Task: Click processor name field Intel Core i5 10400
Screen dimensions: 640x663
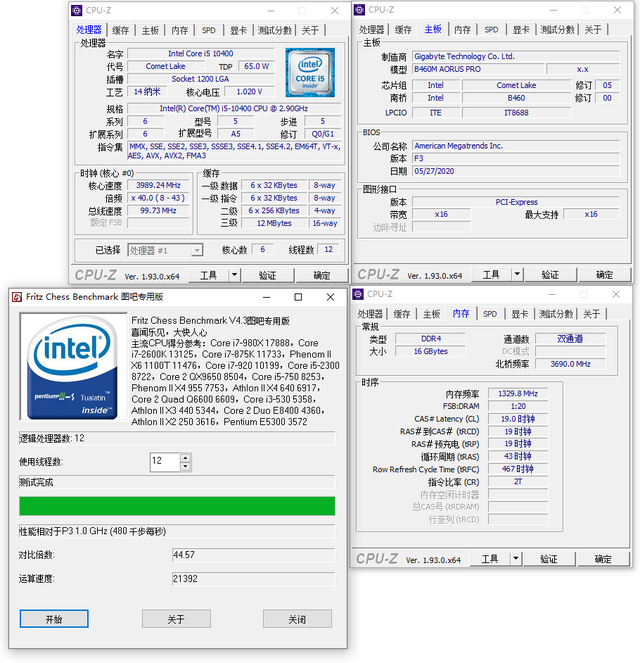Action: click(x=201, y=54)
